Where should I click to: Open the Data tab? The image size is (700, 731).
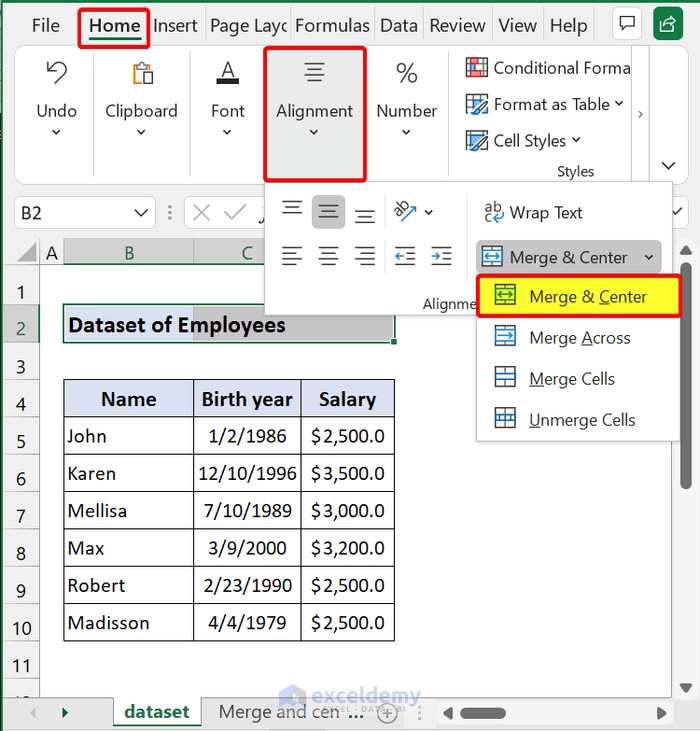click(x=398, y=25)
